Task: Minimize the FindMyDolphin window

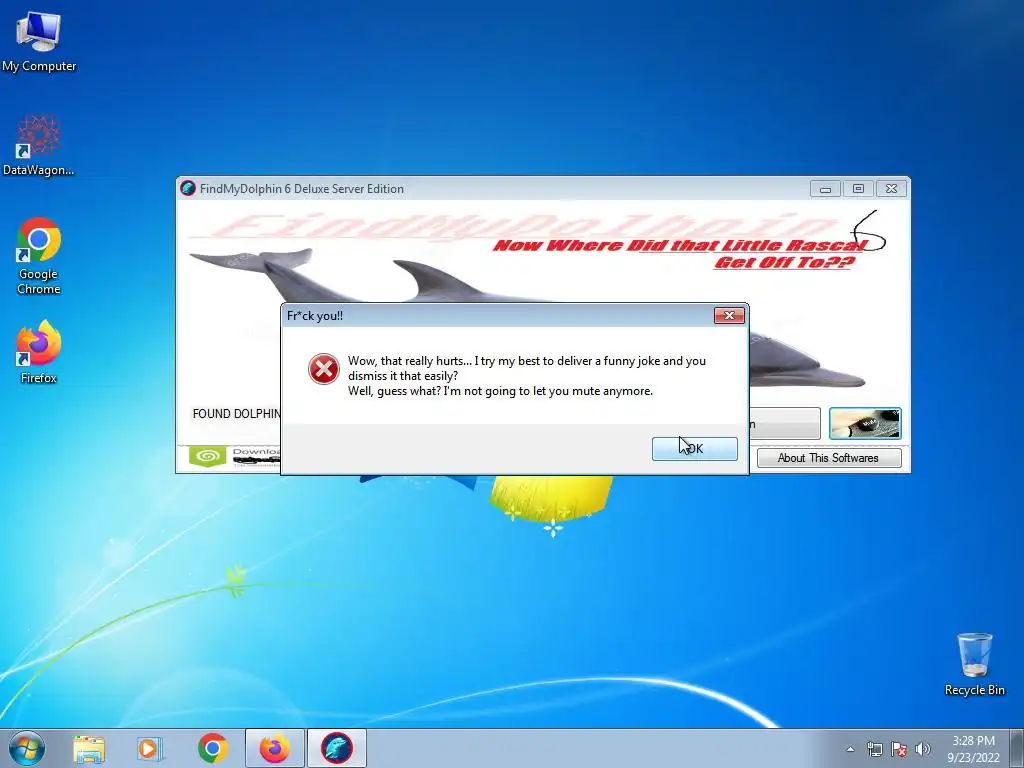Action: point(825,189)
